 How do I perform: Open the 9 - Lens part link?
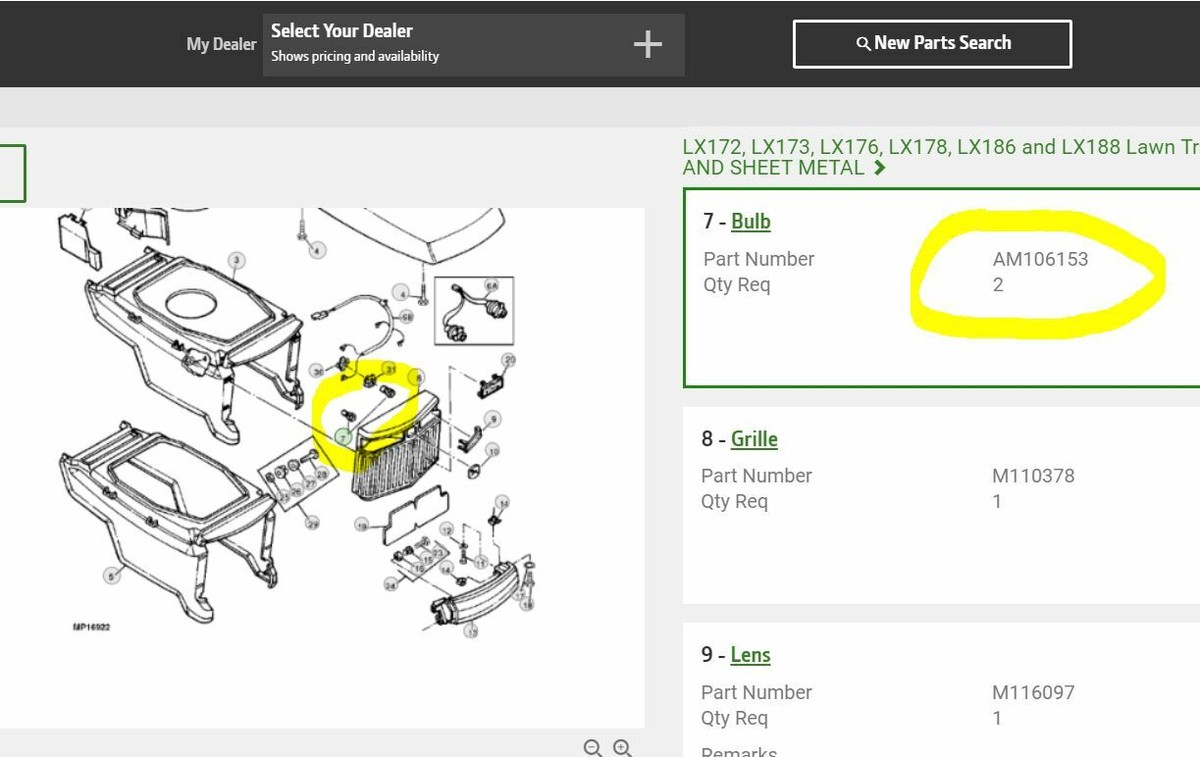click(750, 655)
